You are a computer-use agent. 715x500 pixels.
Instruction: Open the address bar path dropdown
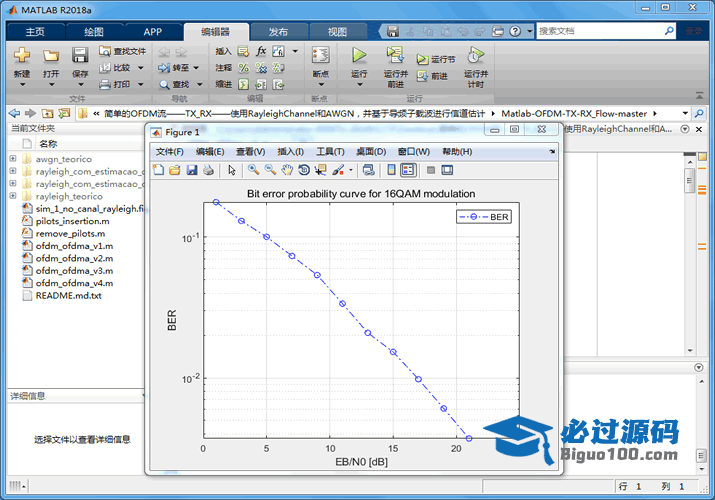(x=685, y=113)
